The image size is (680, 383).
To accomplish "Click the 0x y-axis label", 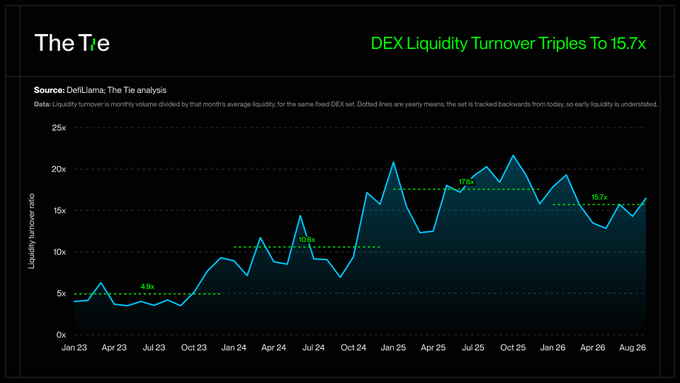I will click(x=61, y=335).
